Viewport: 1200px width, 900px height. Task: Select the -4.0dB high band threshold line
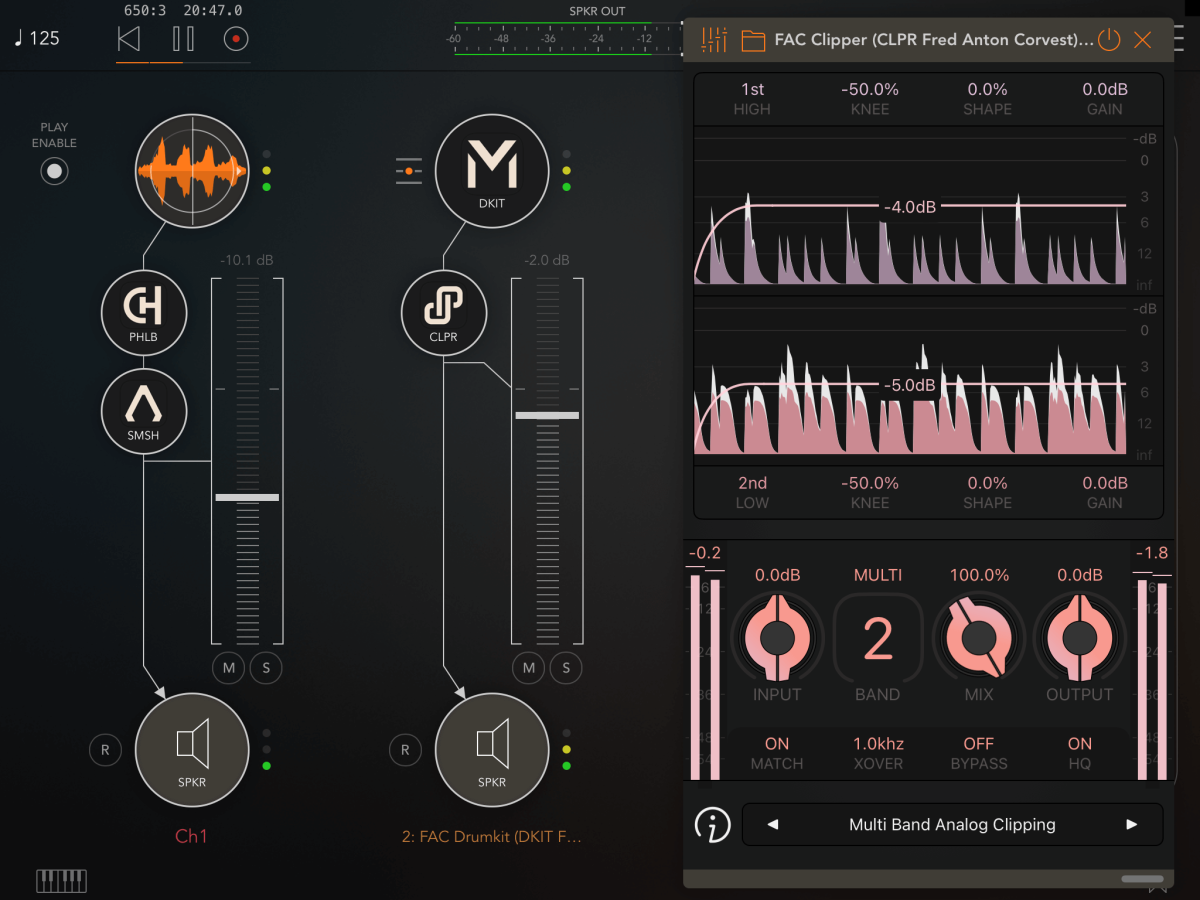910,207
